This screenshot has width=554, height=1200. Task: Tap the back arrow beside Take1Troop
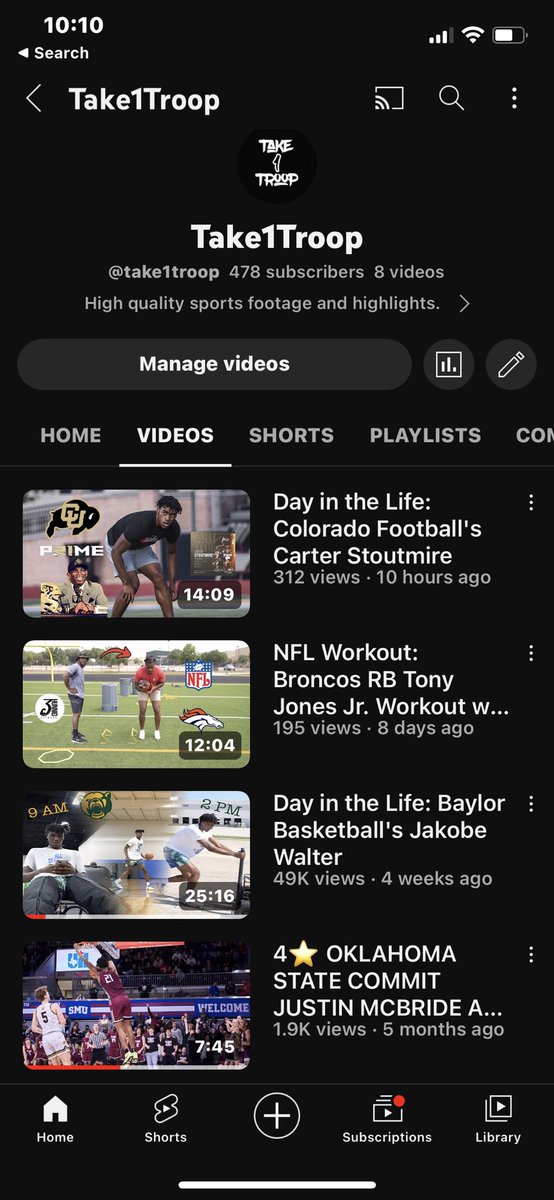pos(34,99)
